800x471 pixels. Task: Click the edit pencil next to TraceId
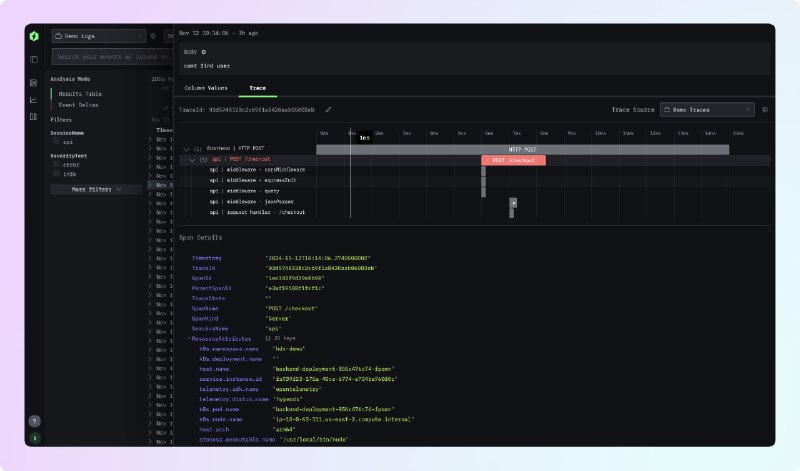pos(328,109)
